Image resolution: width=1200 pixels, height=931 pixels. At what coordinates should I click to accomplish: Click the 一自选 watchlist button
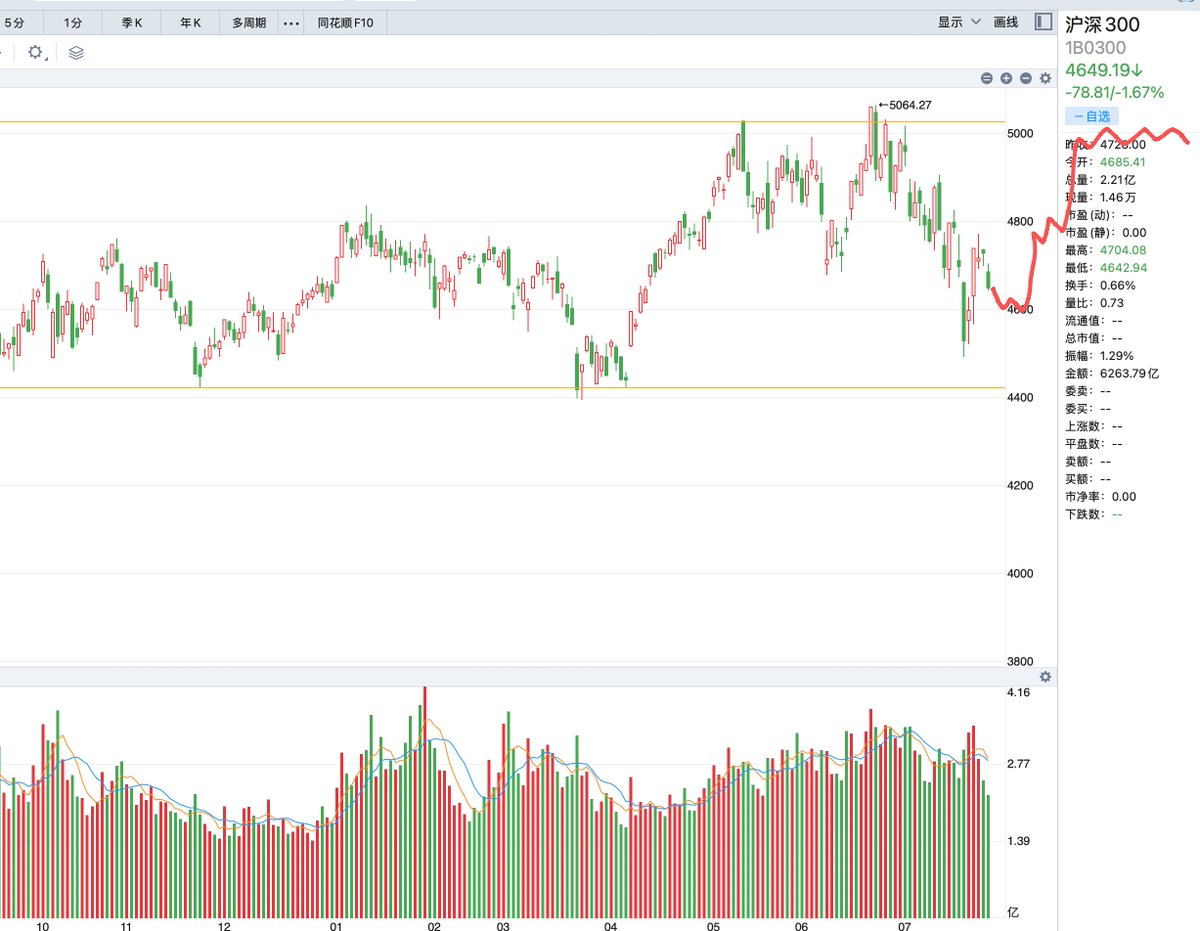click(1092, 116)
